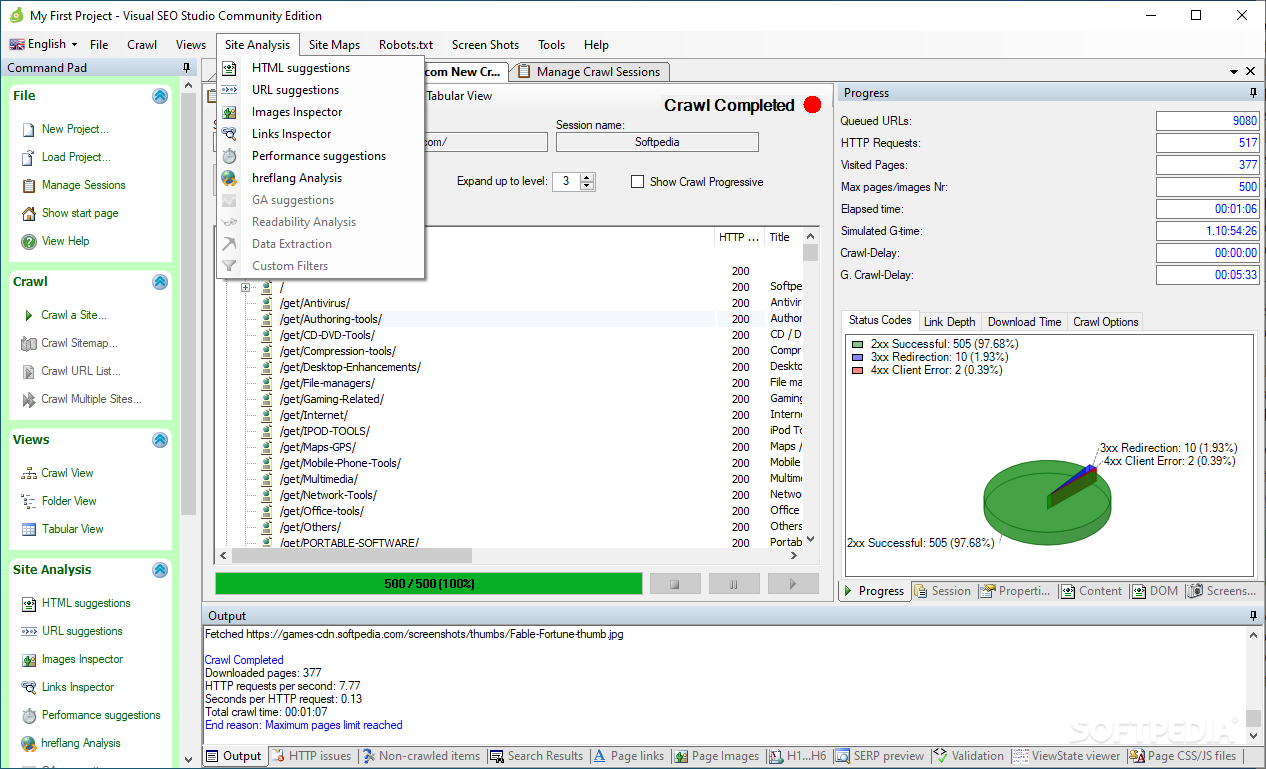Click hreflang Analysis globe icon in Command Pad
1266x769 pixels.
pyautogui.click(x=29, y=743)
